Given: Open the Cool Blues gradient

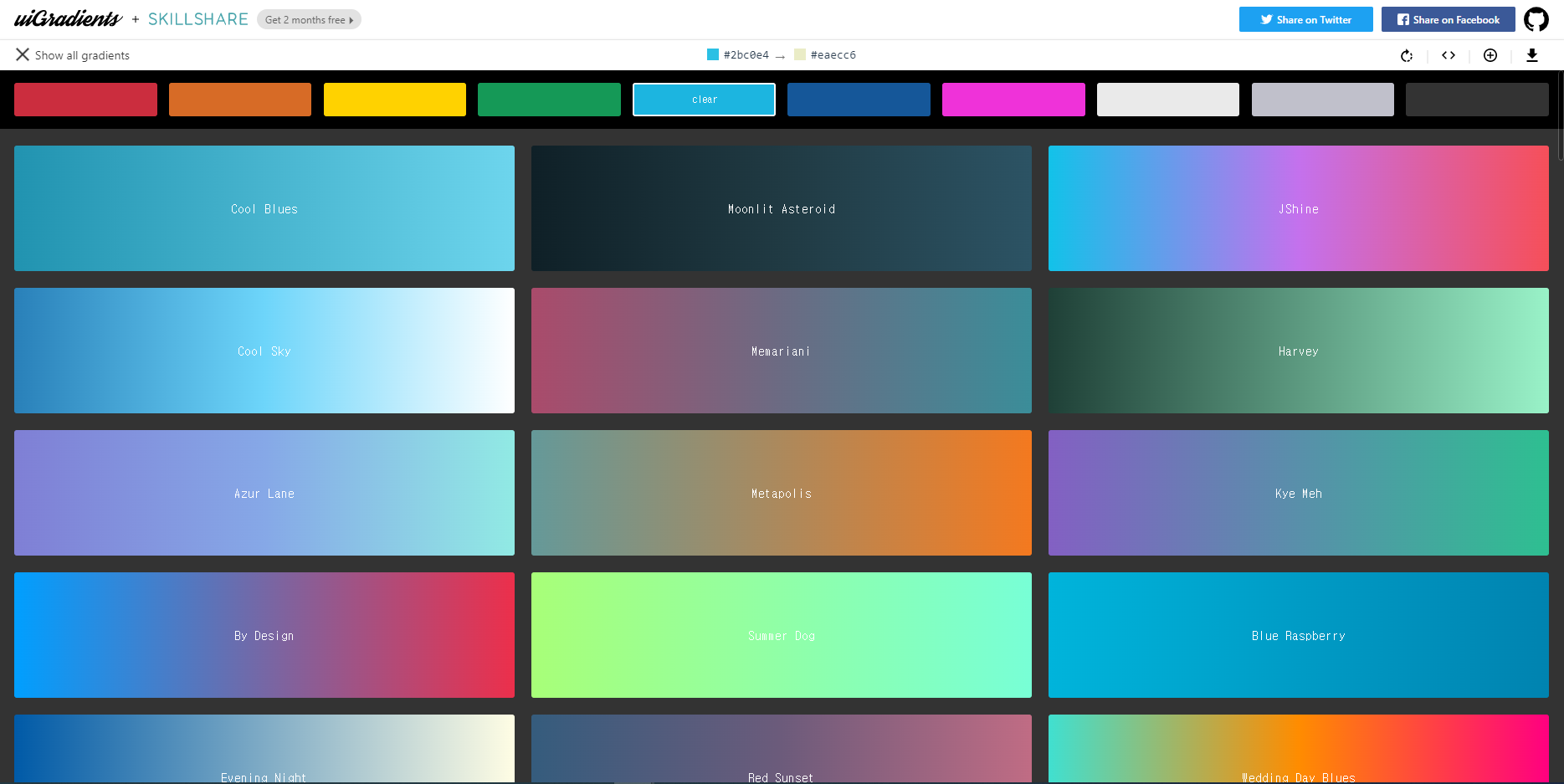Looking at the screenshot, I should 264,208.
